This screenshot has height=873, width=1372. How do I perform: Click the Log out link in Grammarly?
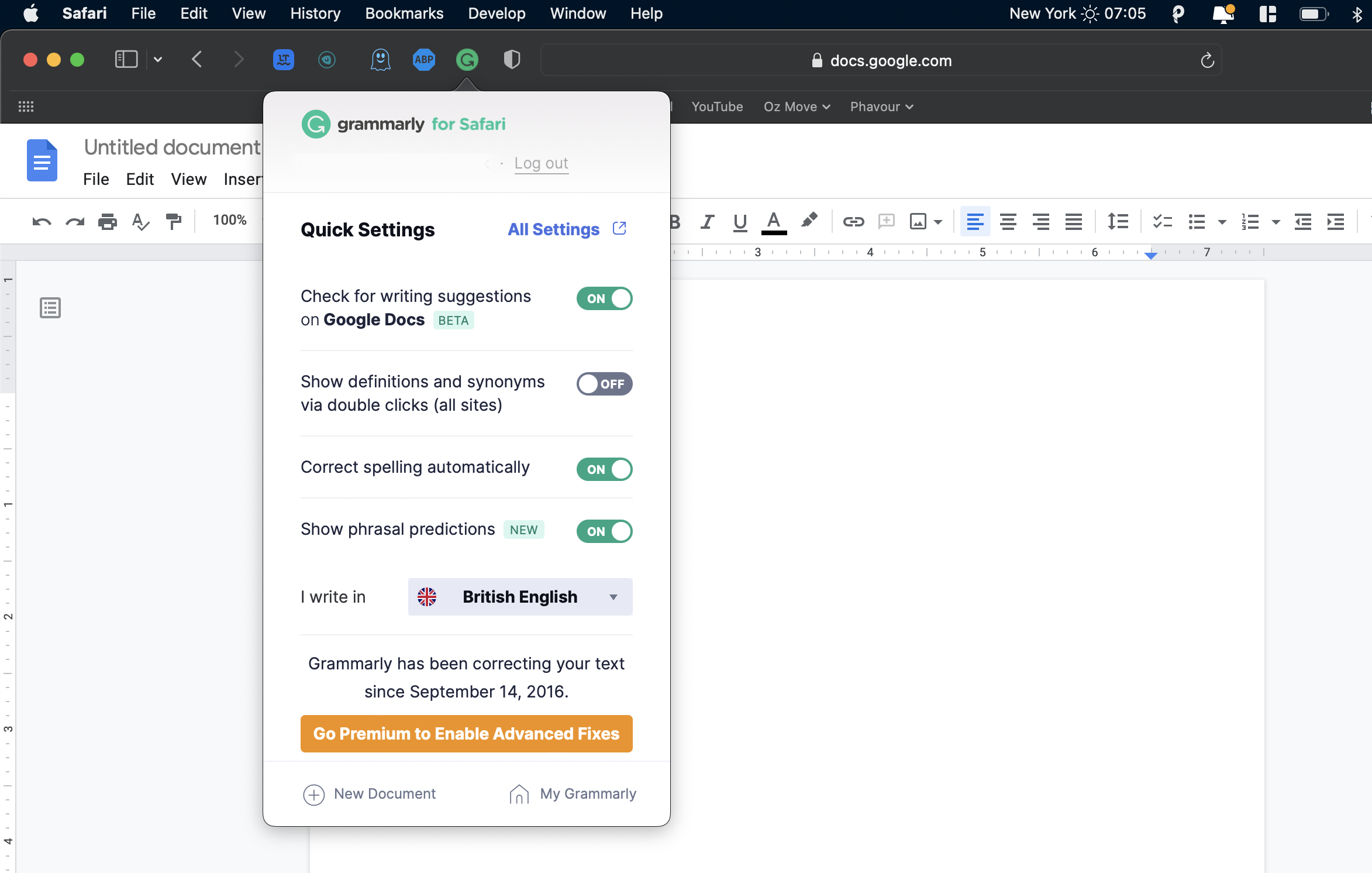542,162
